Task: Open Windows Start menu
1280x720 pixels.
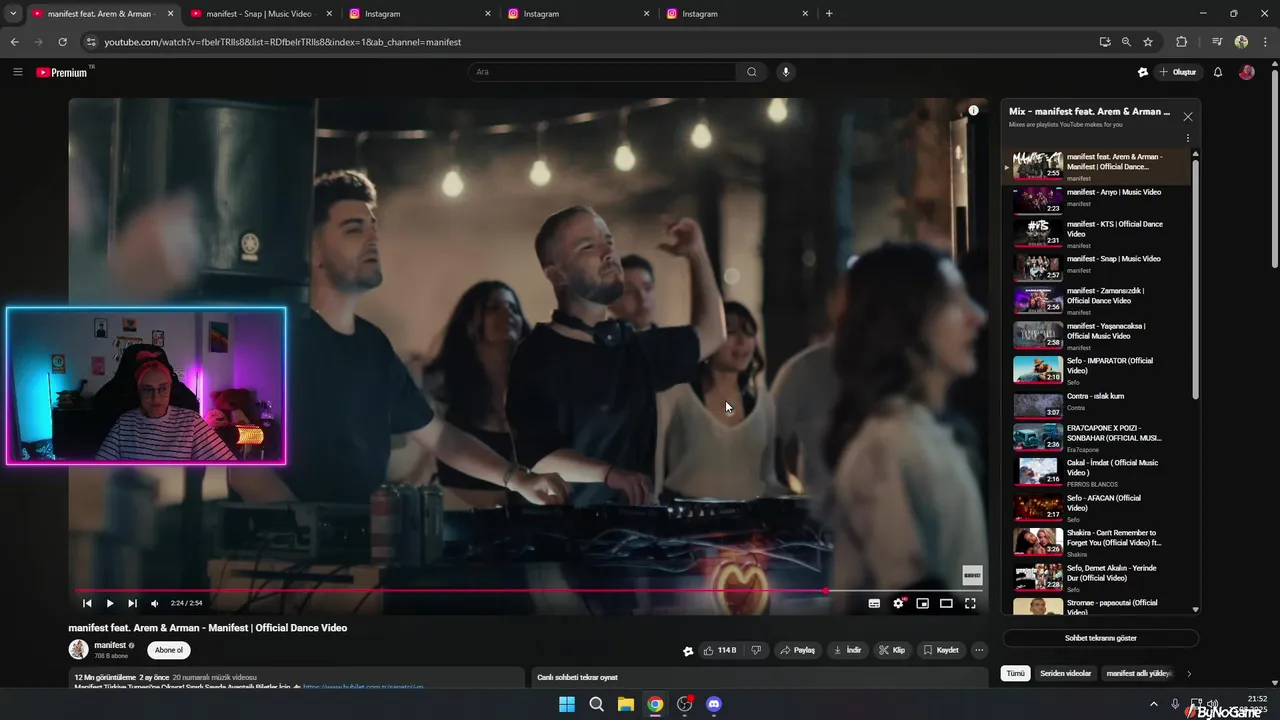Action: click(567, 704)
